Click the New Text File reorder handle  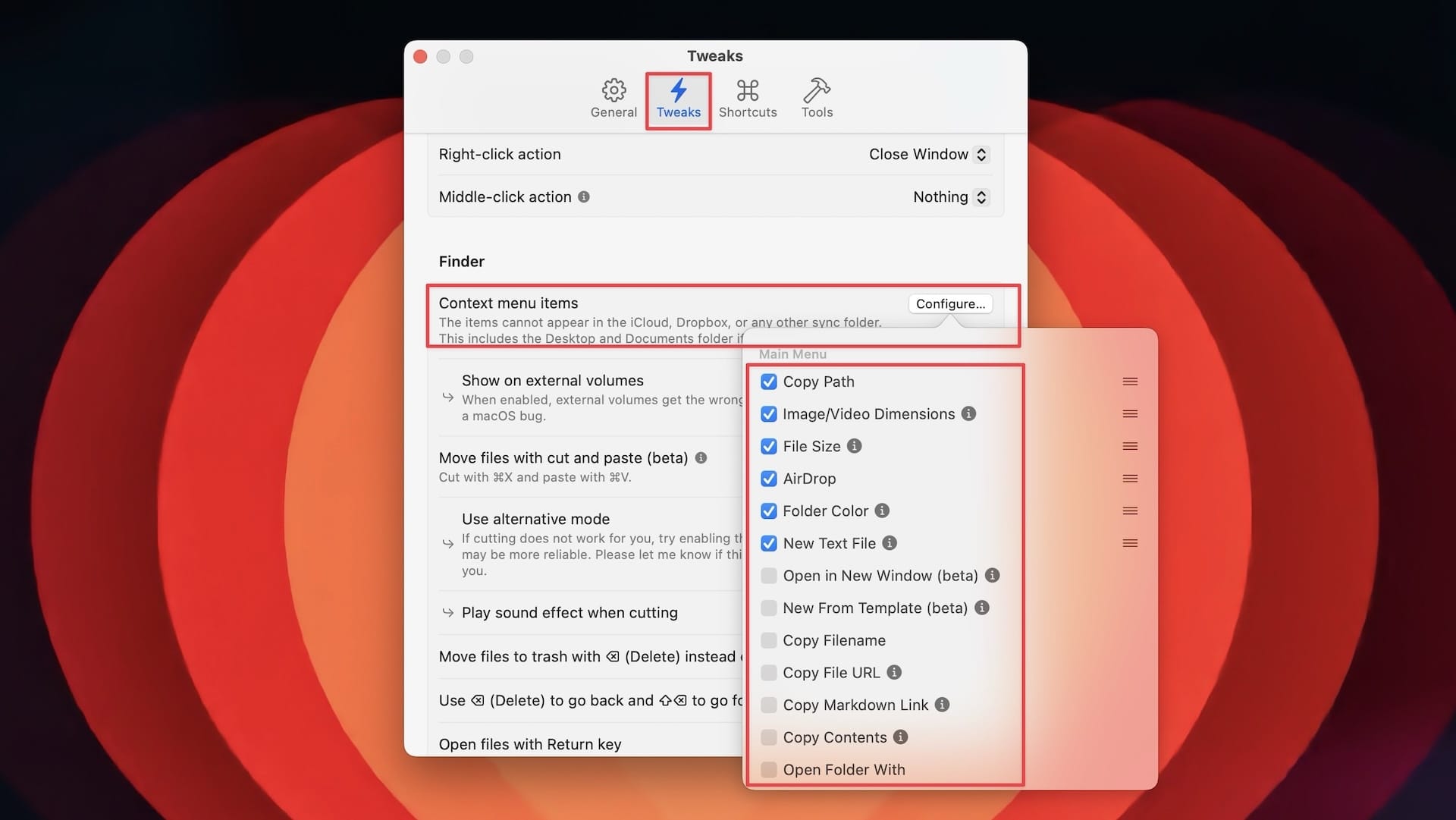coord(1130,543)
